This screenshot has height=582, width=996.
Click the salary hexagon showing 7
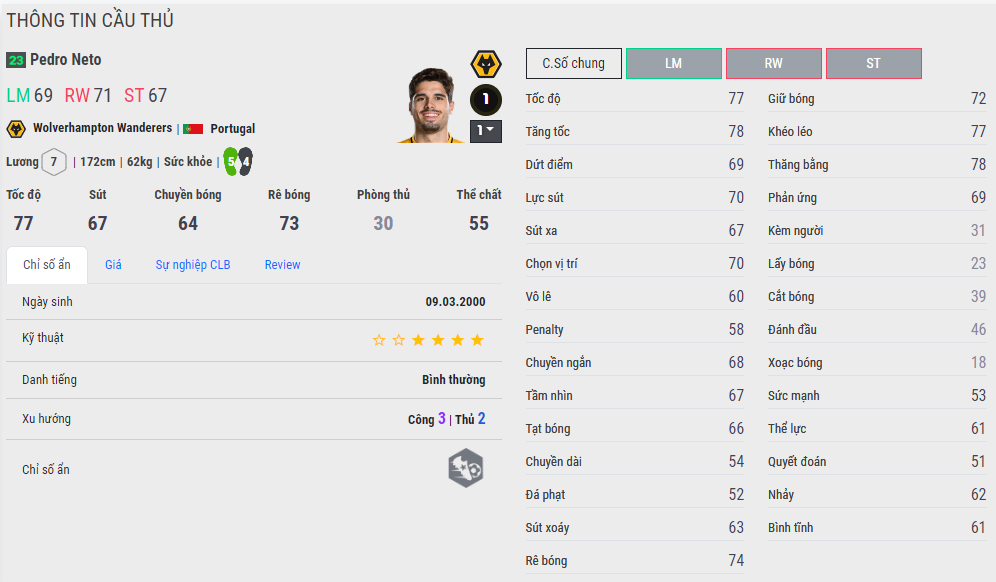click(54, 162)
